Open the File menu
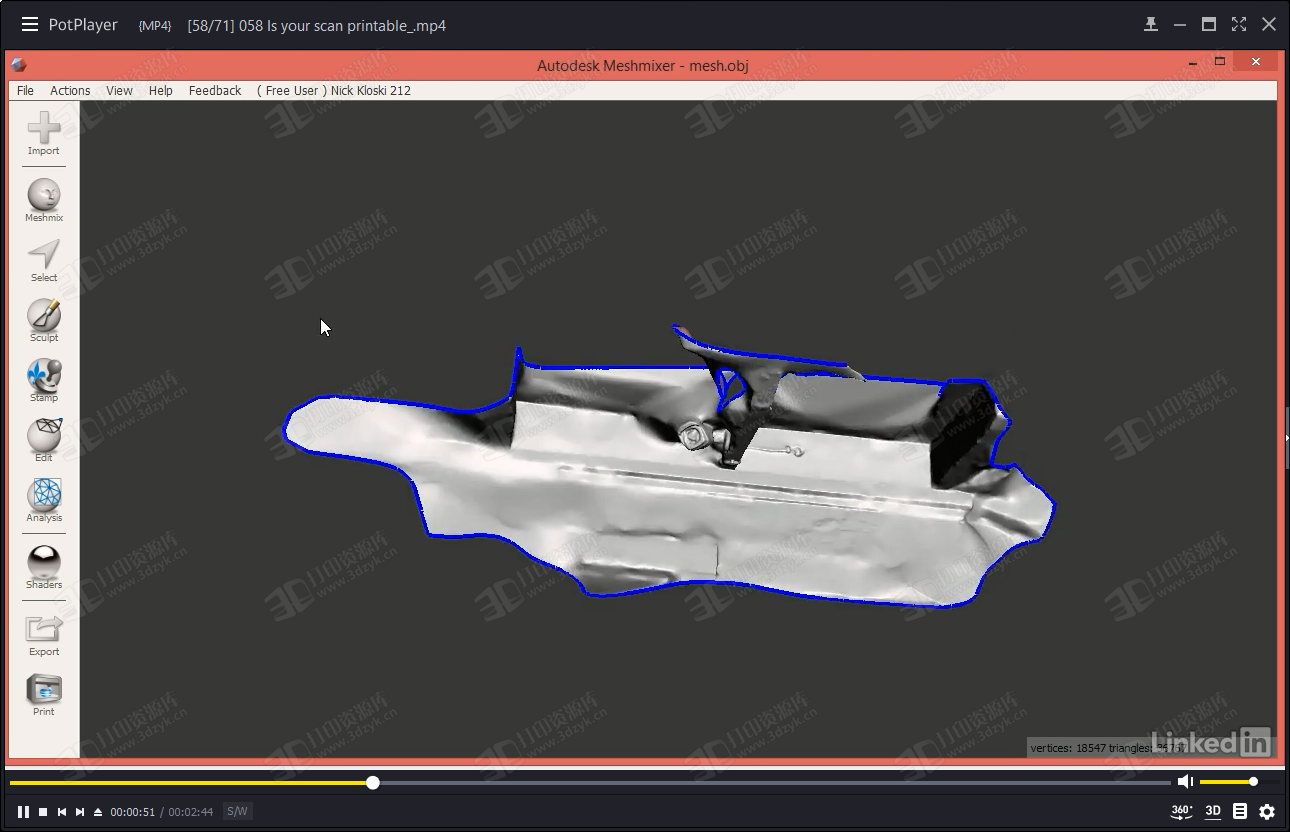Screen dimensions: 1290x832 pyautogui.click(x=26, y=90)
